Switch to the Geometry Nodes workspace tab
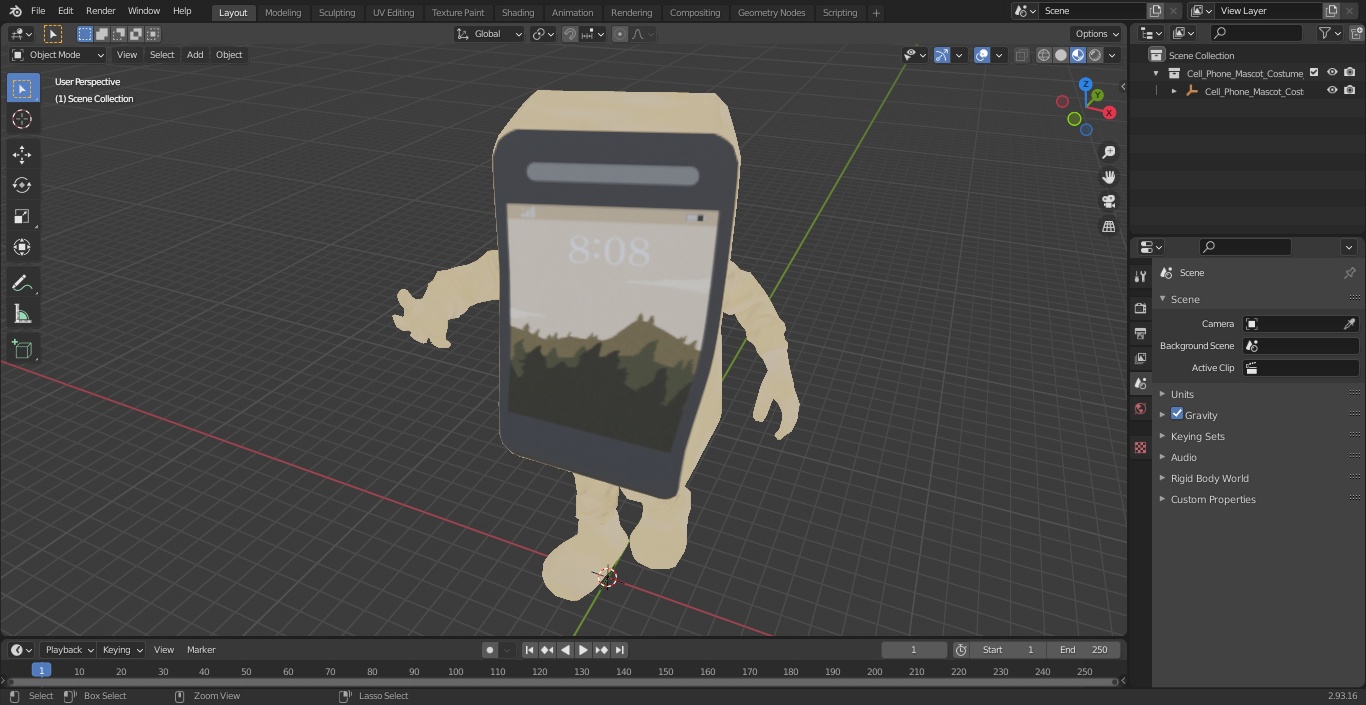The width and height of the screenshot is (1366, 705). [x=771, y=12]
